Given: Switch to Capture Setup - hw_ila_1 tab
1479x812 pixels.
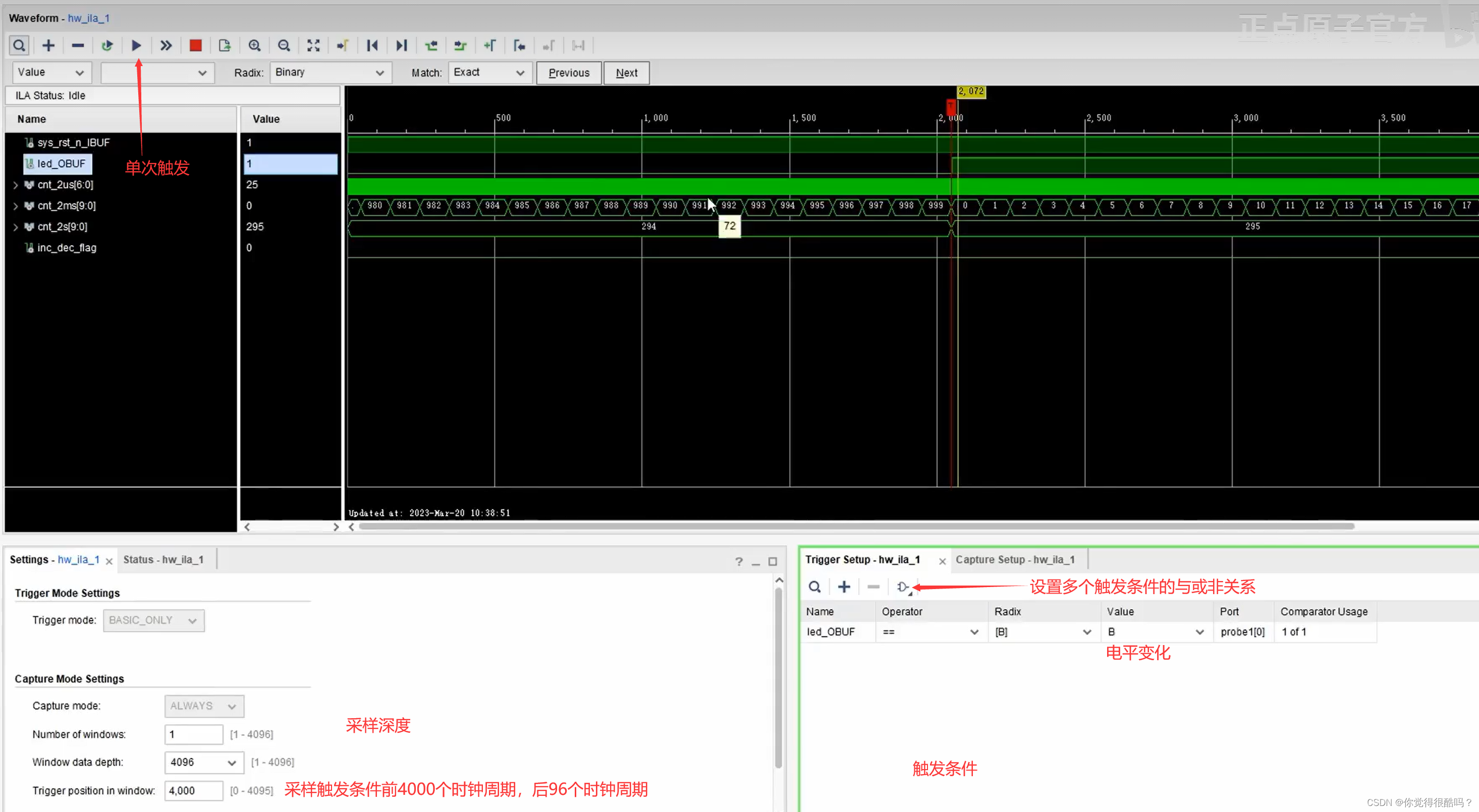Looking at the screenshot, I should click(x=1016, y=559).
